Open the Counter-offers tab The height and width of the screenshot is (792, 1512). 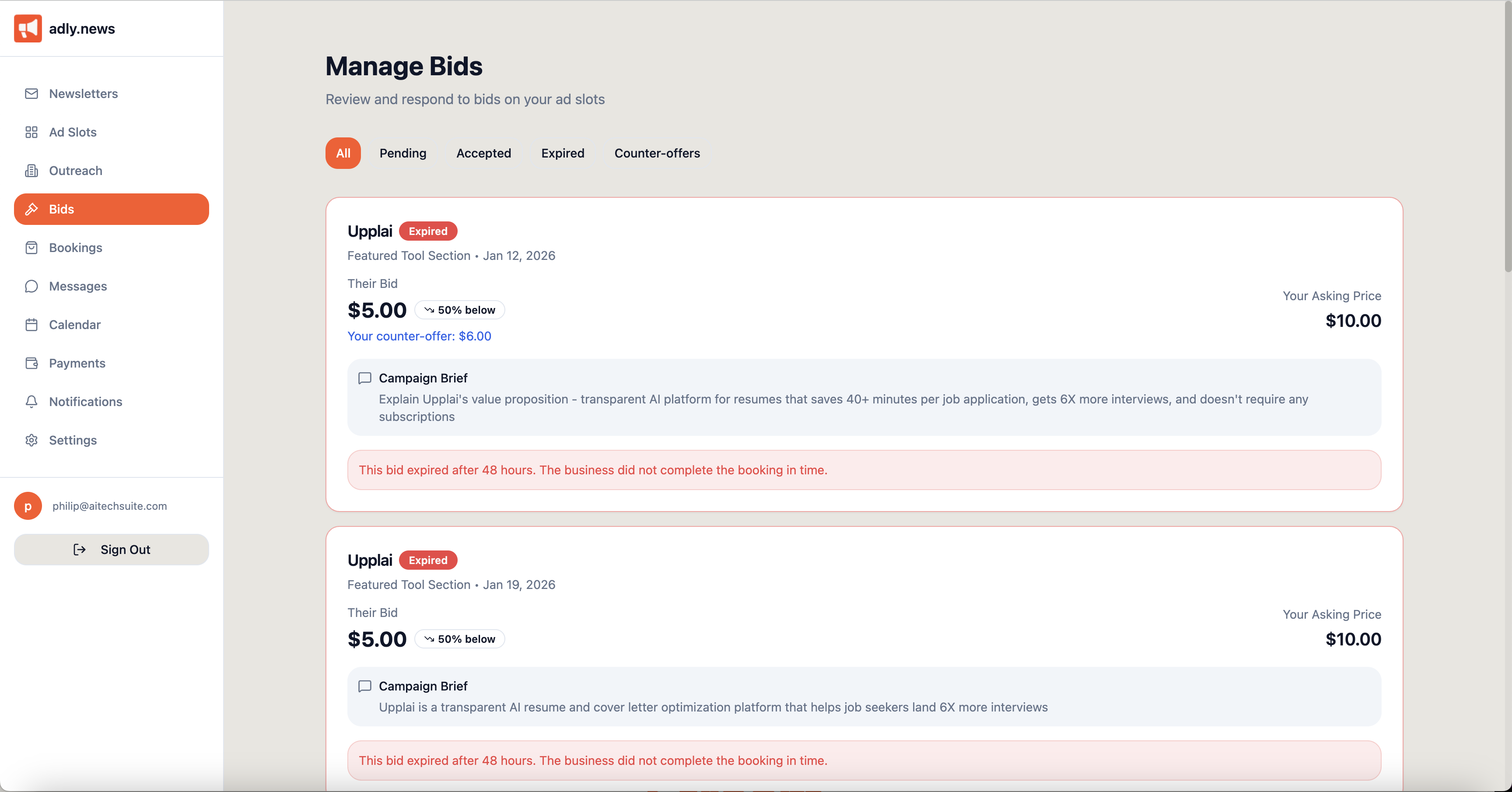[657, 153]
